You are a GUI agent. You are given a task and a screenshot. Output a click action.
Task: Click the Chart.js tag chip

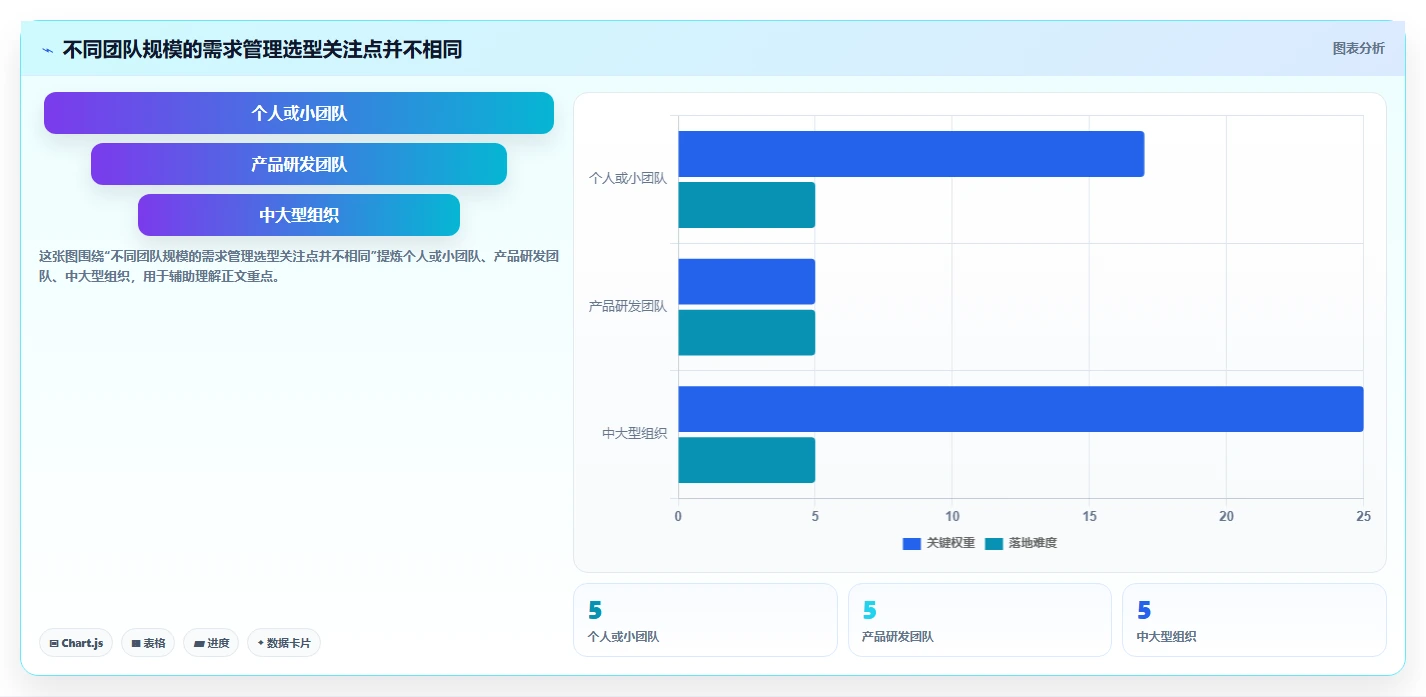76,643
